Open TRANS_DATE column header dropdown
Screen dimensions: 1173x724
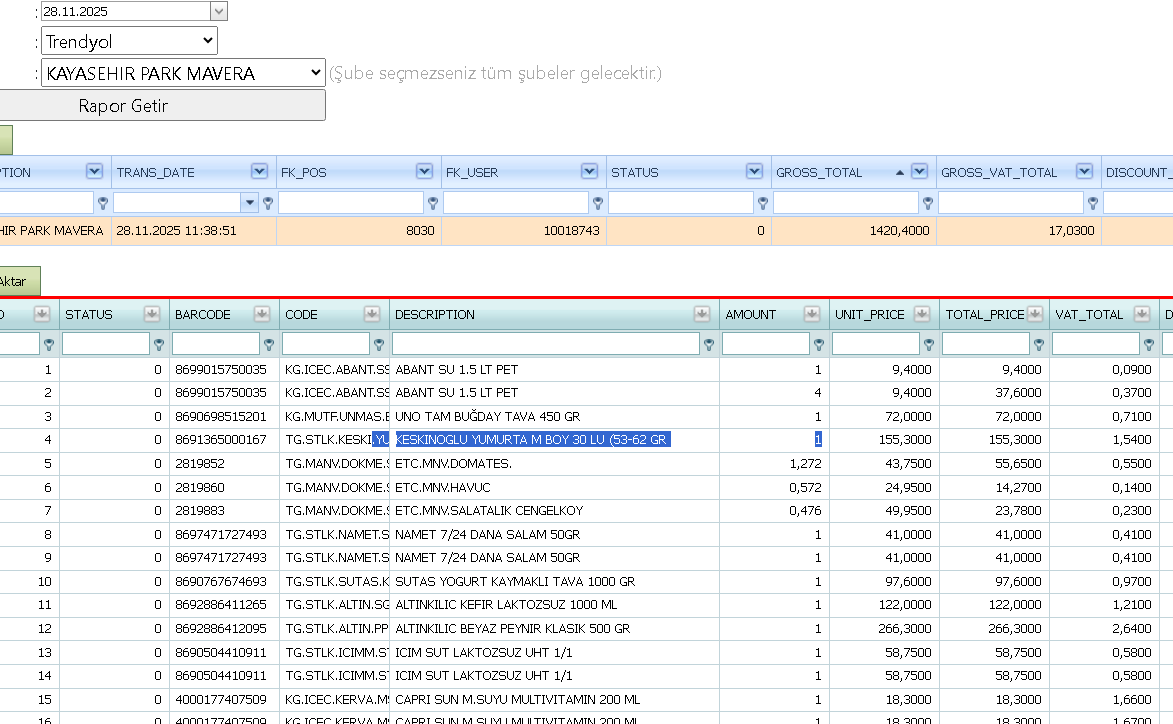(x=259, y=172)
